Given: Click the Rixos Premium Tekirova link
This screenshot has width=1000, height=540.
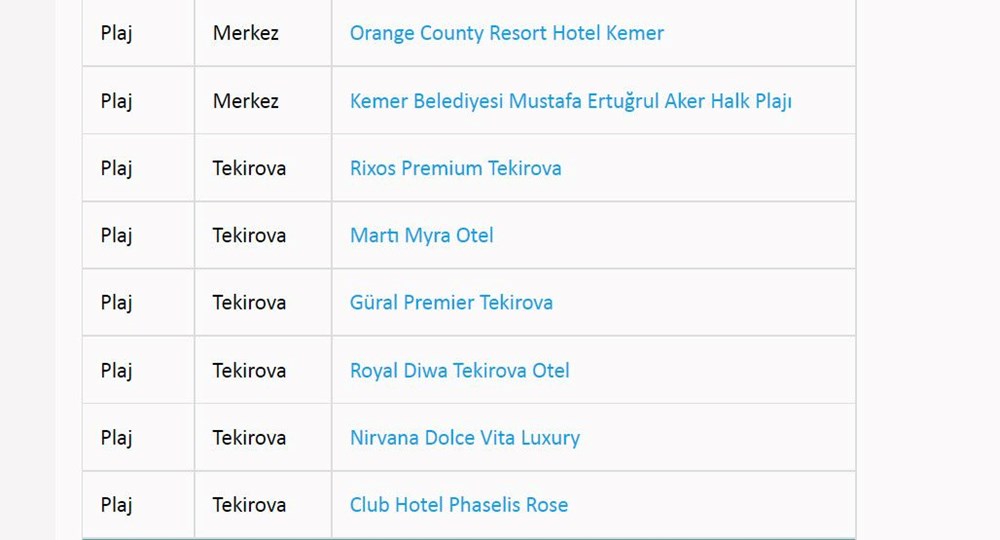Looking at the screenshot, I should click(x=455, y=168).
